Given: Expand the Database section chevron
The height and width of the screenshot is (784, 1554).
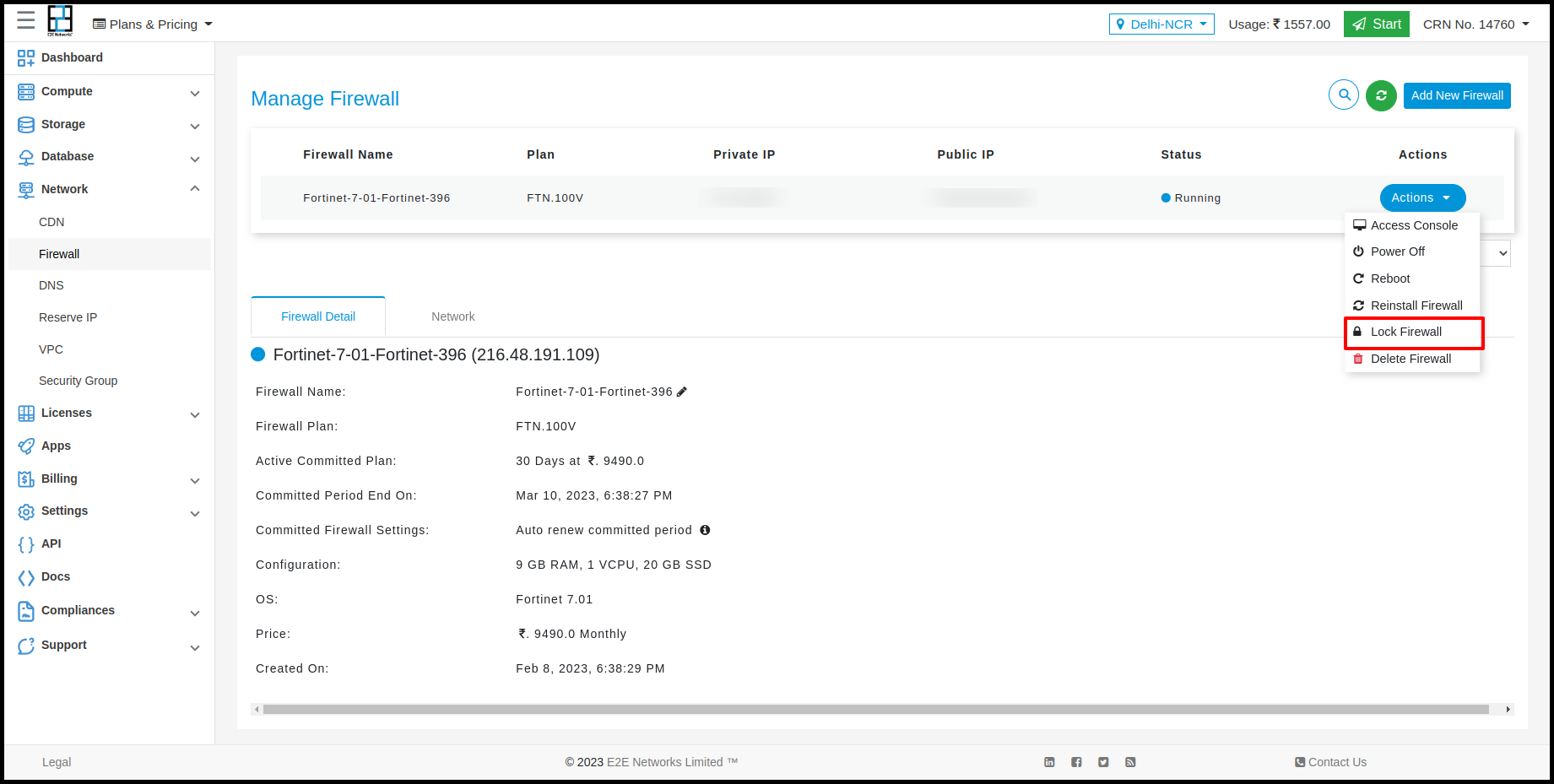Looking at the screenshot, I should 195,159.
